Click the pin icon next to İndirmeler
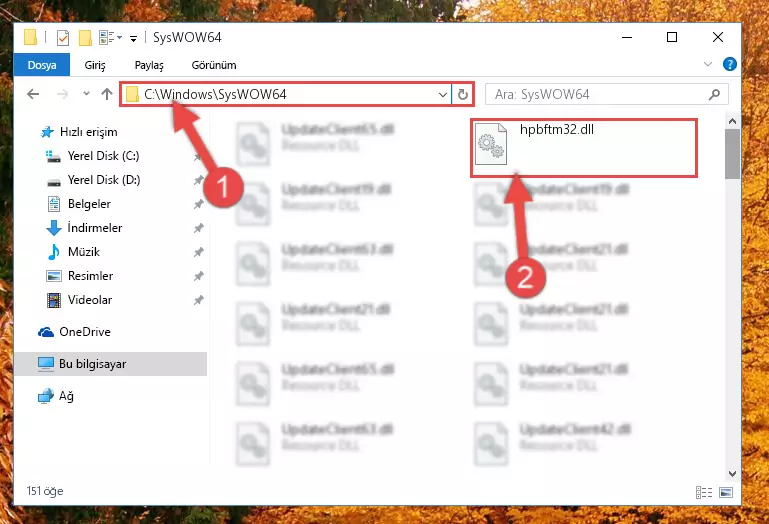The image size is (769, 524). coord(198,228)
